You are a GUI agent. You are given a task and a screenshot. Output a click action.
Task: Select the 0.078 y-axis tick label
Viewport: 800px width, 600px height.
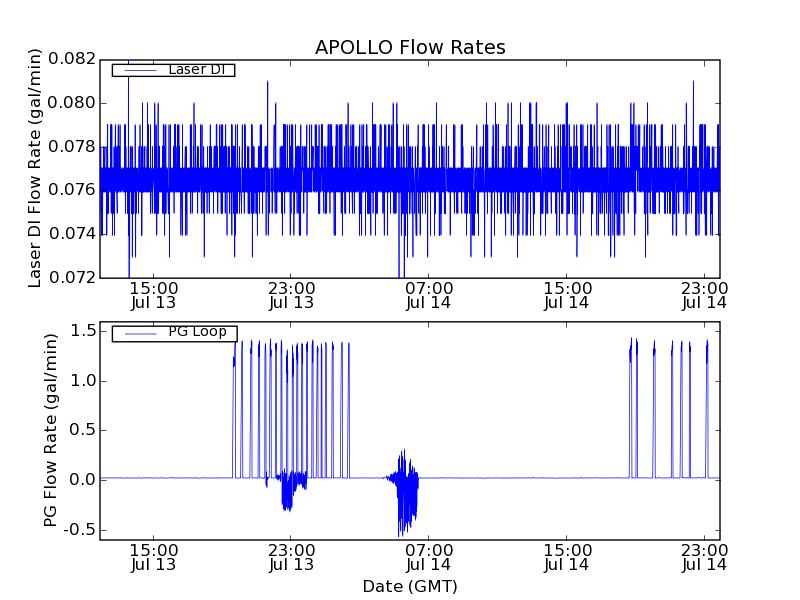(72, 146)
